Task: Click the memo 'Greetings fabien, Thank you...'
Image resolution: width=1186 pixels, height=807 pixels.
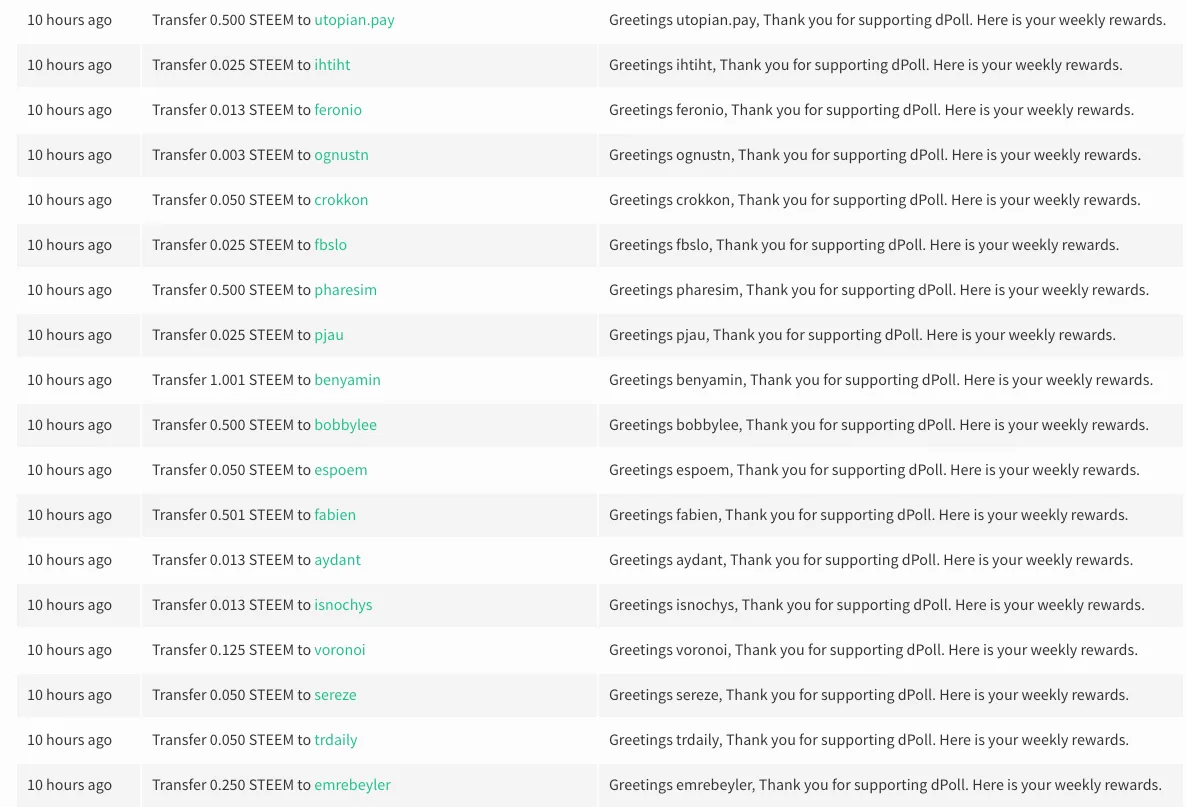Action: [x=868, y=515]
